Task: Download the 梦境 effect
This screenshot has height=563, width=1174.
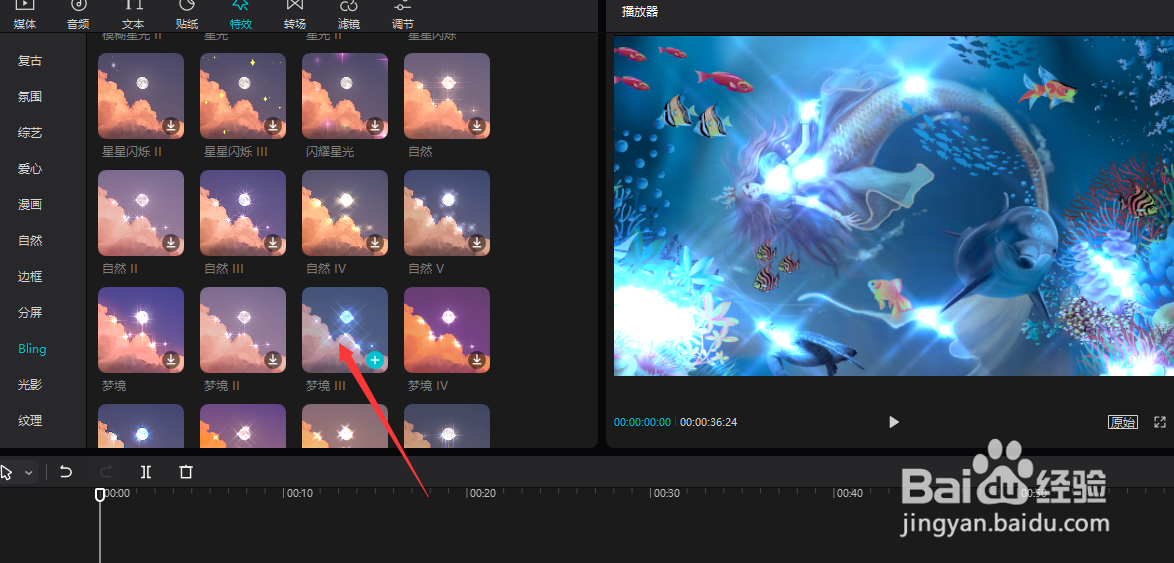Action: pos(171,359)
